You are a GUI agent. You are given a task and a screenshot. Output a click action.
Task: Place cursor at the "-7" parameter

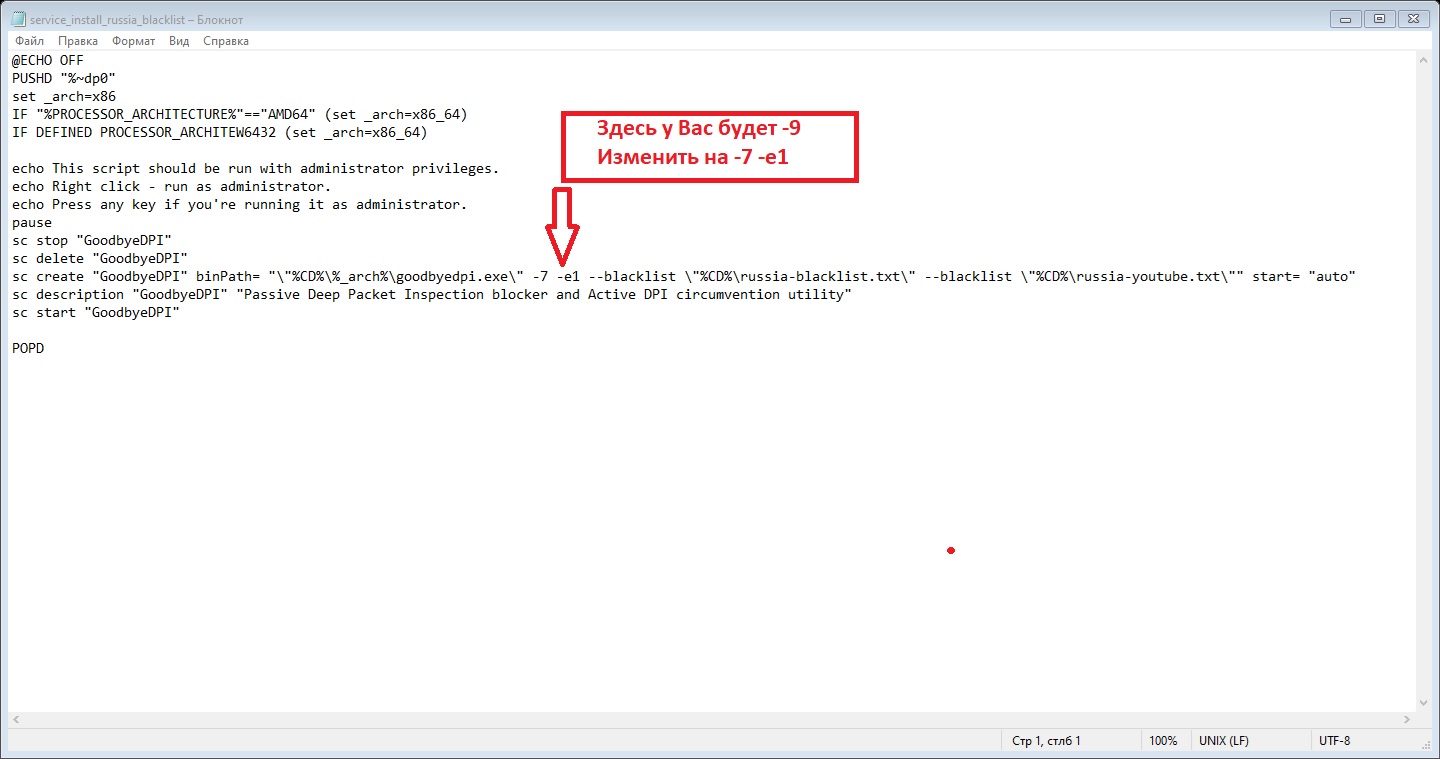point(539,276)
